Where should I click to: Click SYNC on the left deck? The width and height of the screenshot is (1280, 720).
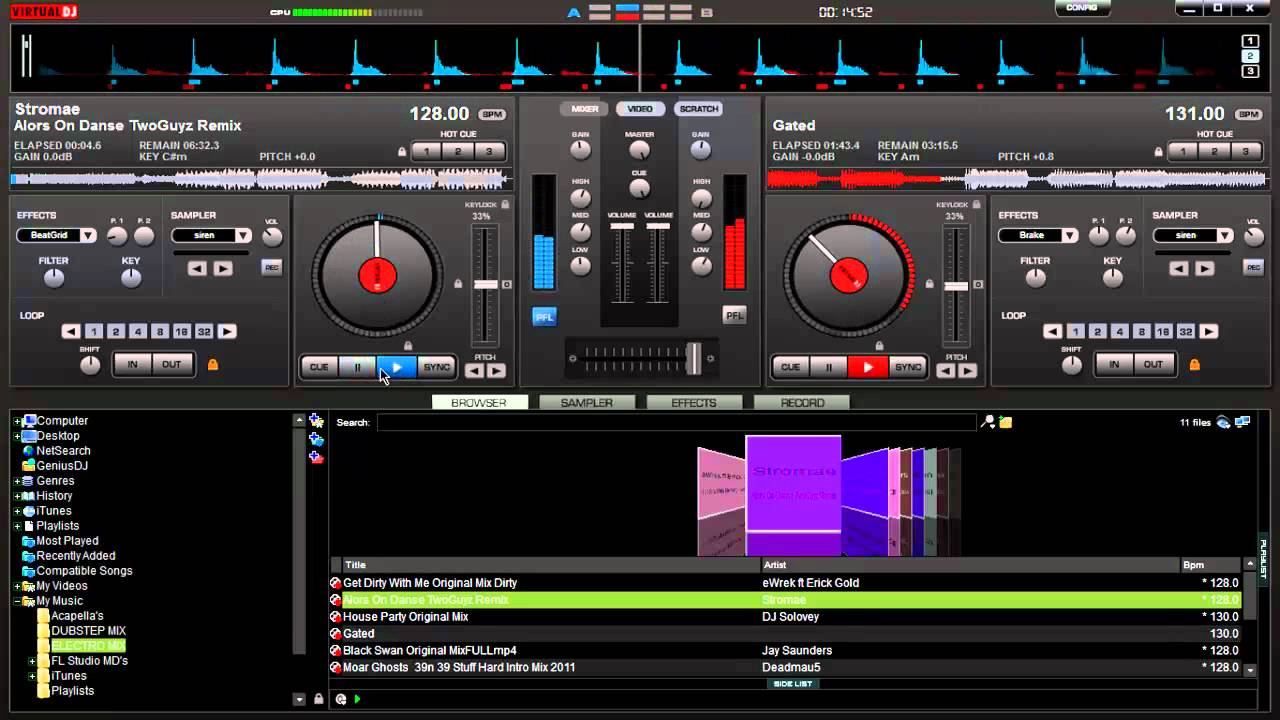437,367
